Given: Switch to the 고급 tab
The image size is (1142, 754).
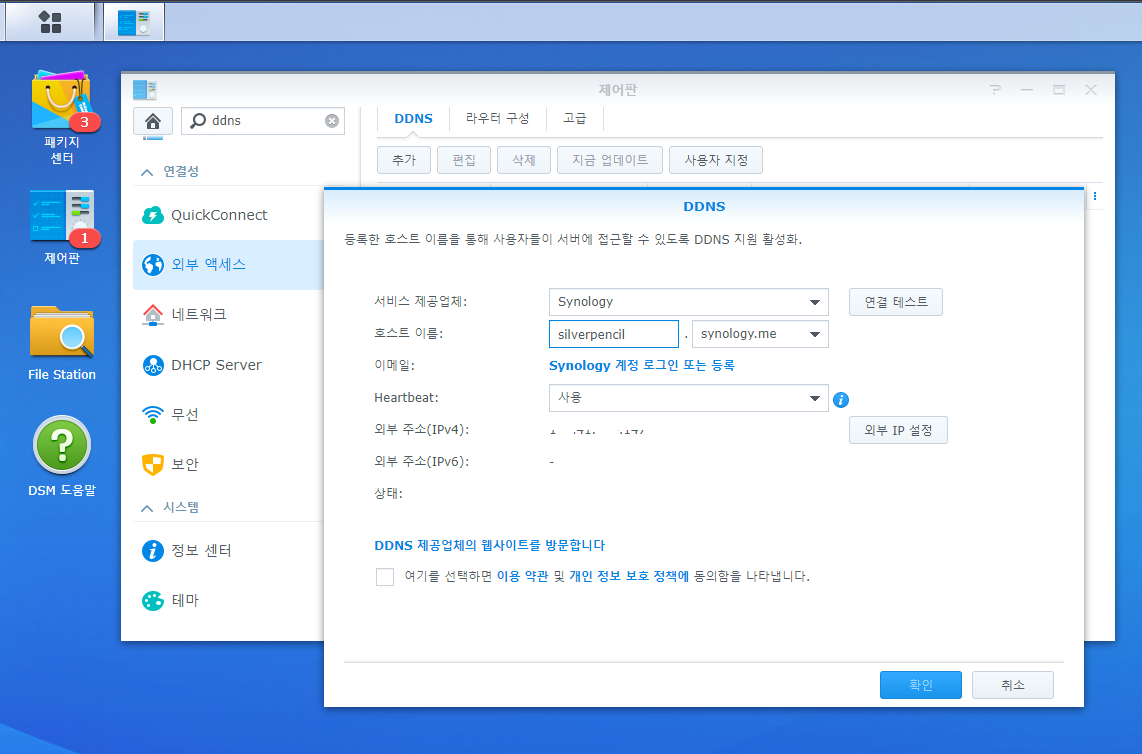Looking at the screenshot, I should [x=575, y=118].
